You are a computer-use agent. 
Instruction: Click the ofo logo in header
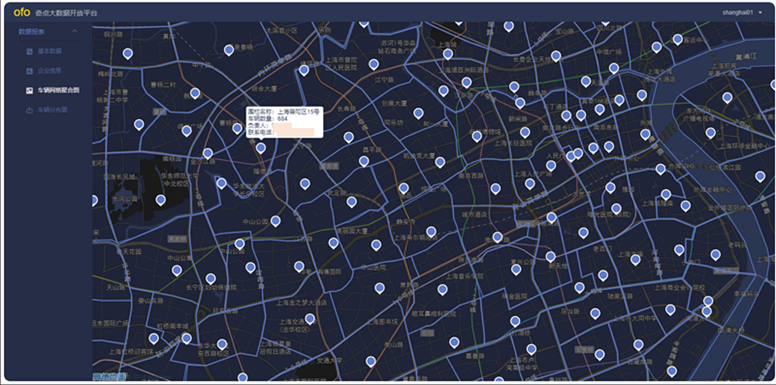pyautogui.click(x=22, y=13)
